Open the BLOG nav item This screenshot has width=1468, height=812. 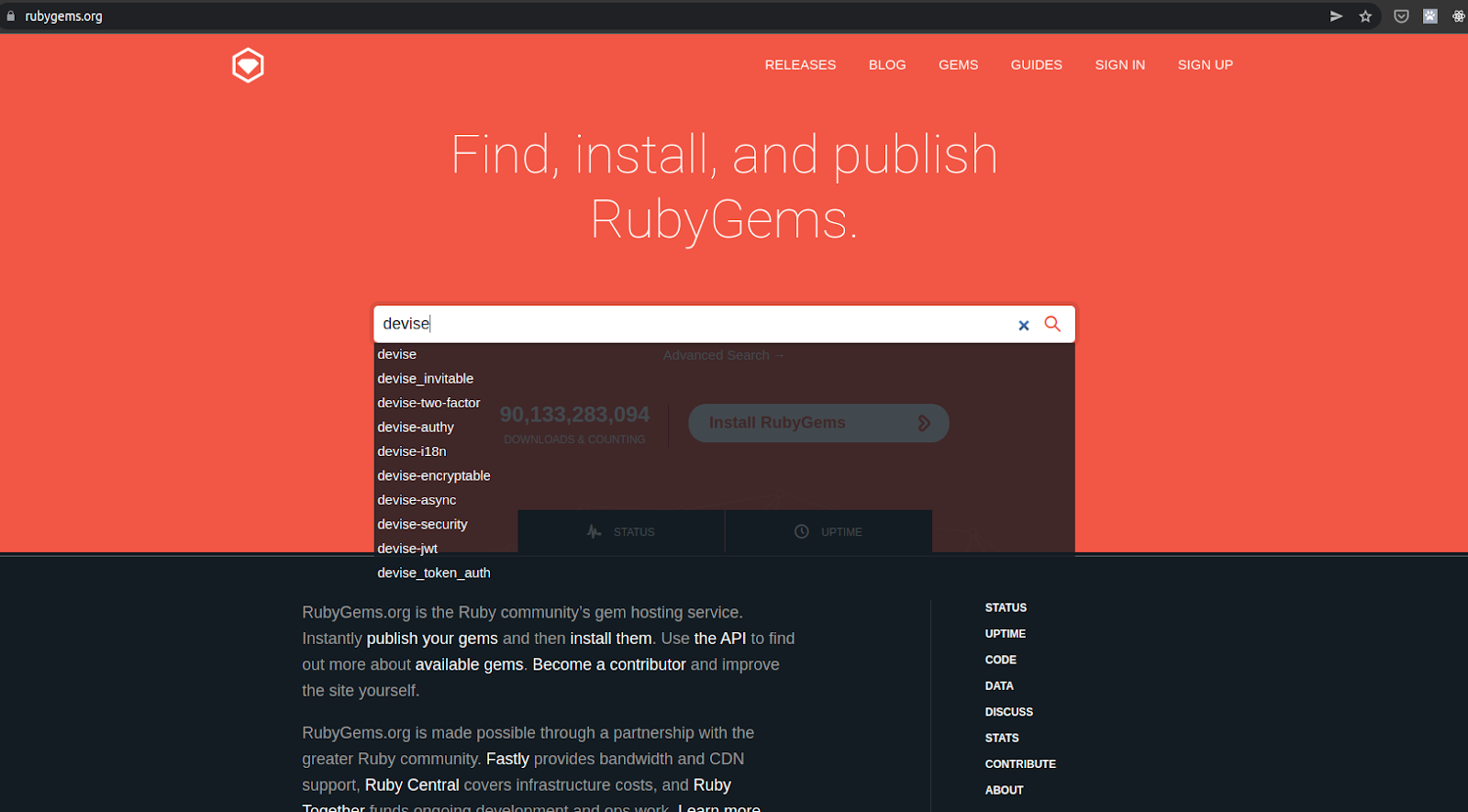click(x=887, y=65)
